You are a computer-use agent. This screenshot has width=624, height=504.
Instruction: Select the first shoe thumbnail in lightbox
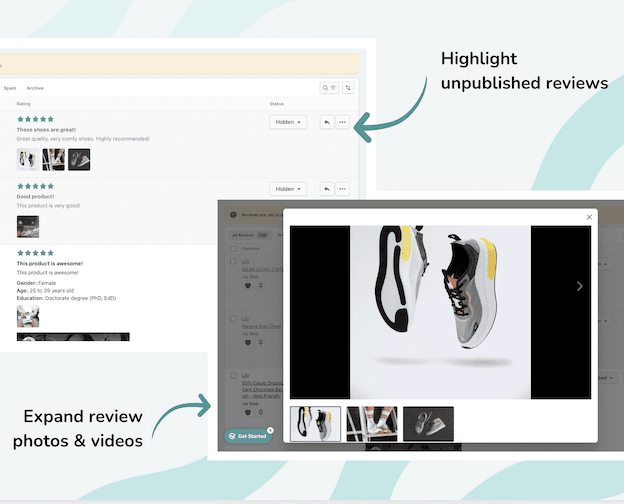315,423
